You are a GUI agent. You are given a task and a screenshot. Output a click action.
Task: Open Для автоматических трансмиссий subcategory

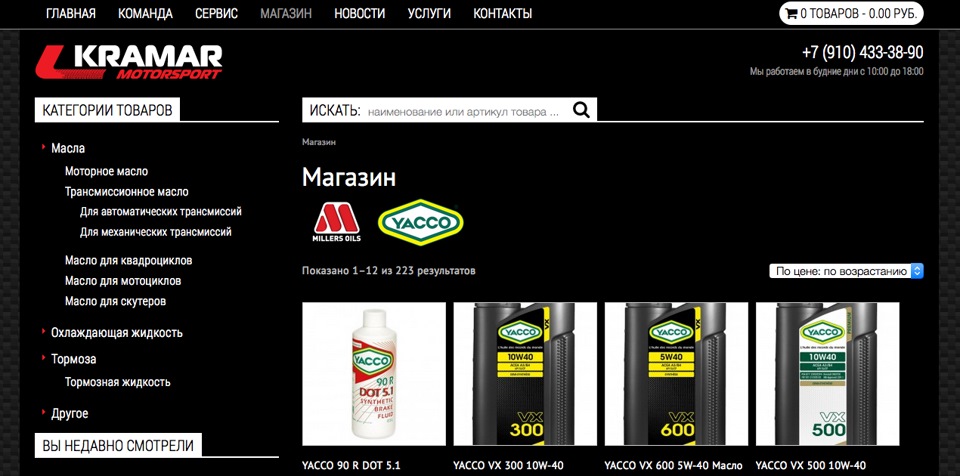(160, 212)
